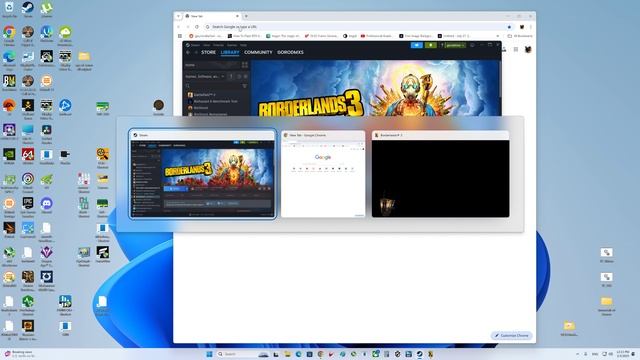Open the apps grid icon in bookmarks bar
The height and width of the screenshot is (360, 640).
180,36
